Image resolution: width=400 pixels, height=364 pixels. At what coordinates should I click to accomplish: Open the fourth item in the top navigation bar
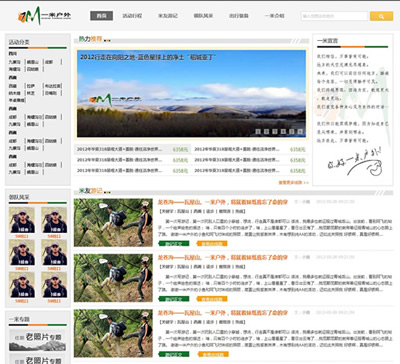click(203, 16)
